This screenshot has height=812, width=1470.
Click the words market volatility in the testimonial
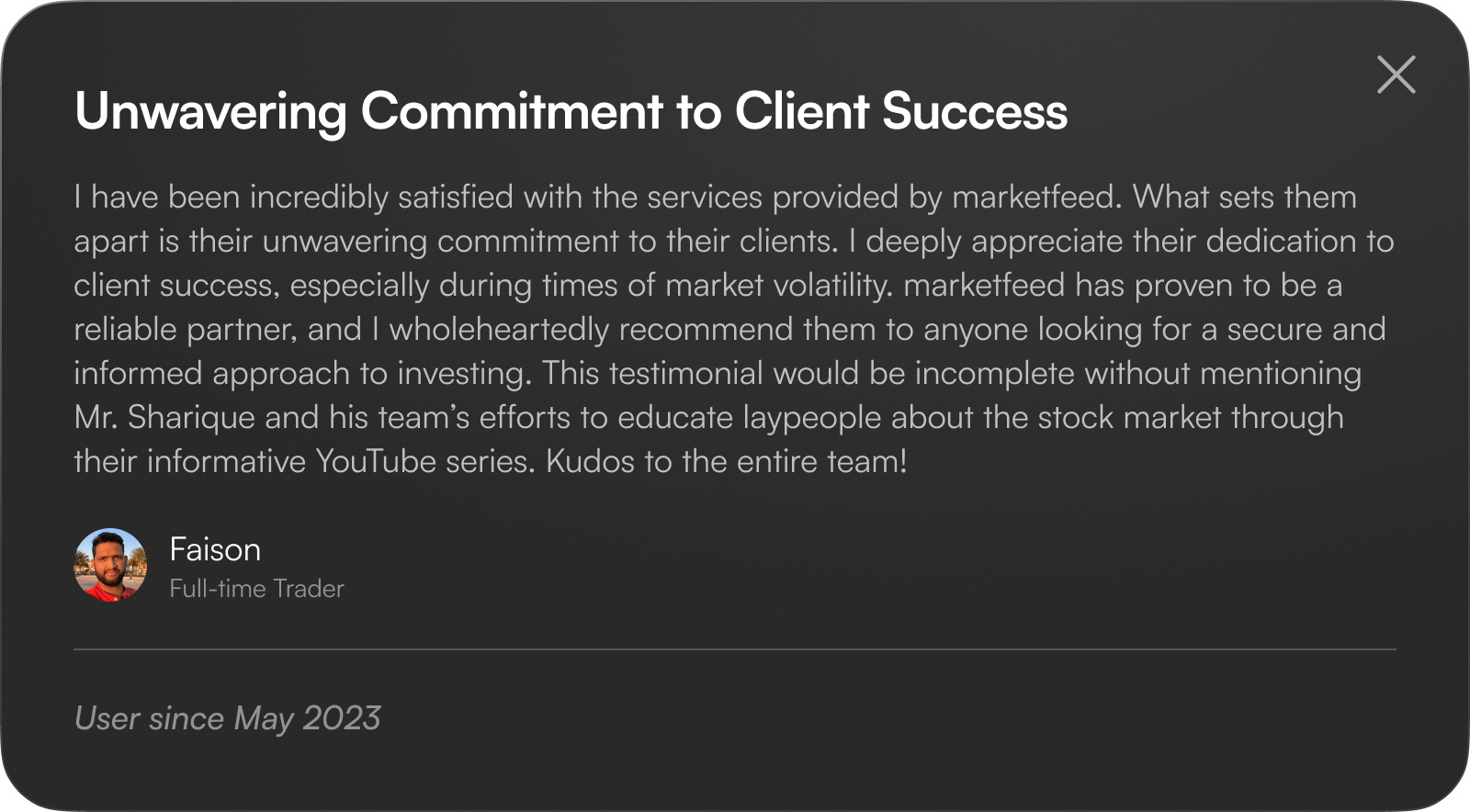777,285
